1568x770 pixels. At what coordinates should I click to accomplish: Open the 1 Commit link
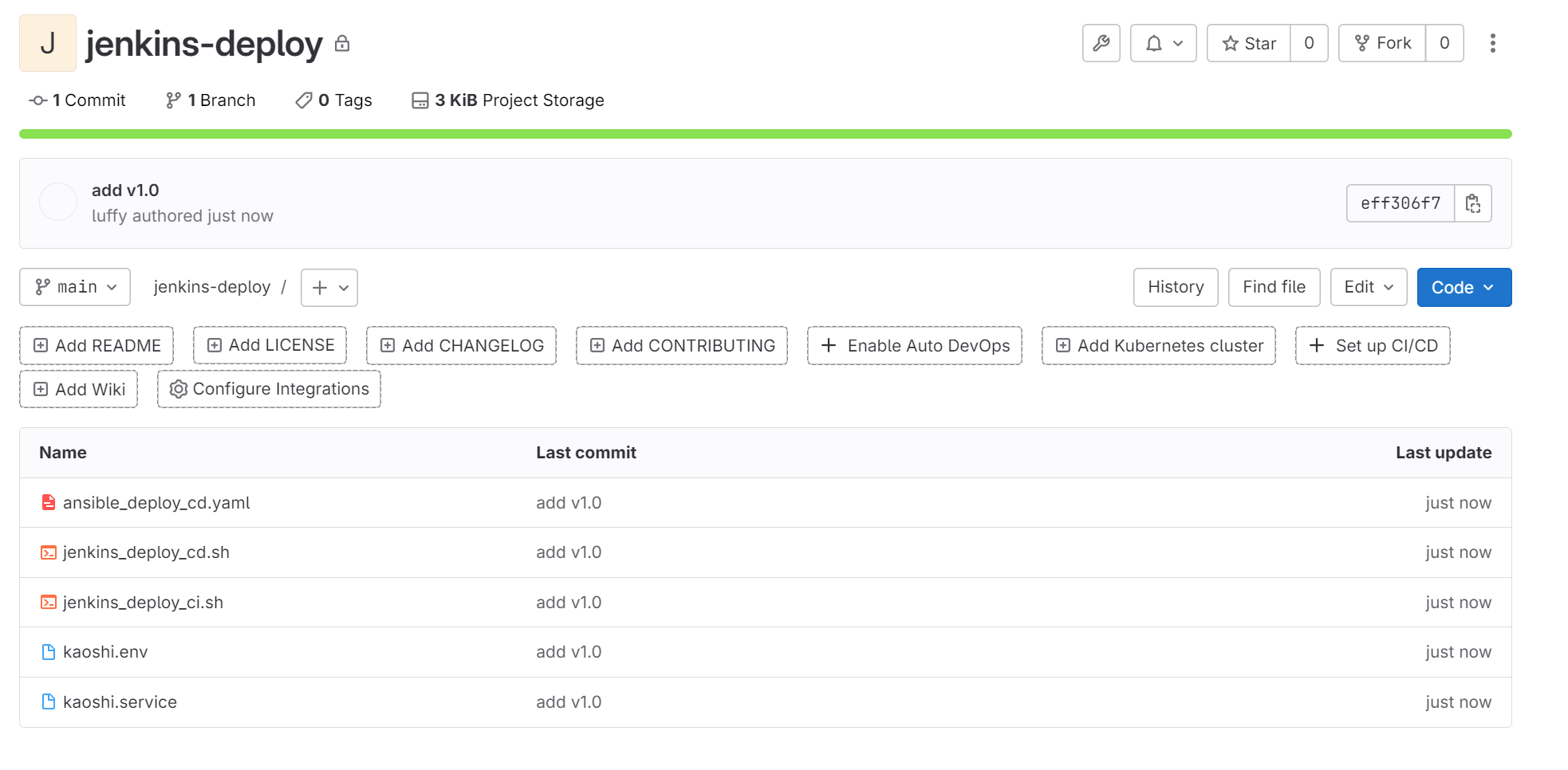[x=77, y=100]
